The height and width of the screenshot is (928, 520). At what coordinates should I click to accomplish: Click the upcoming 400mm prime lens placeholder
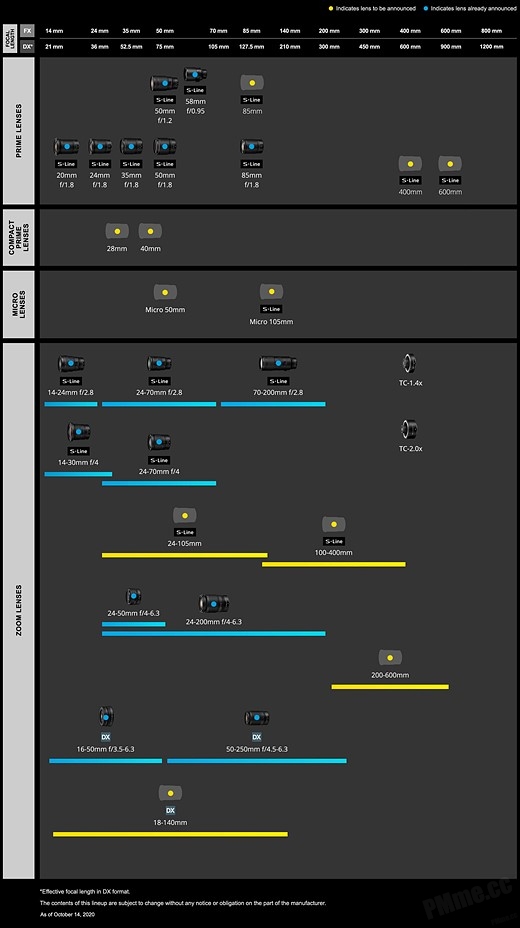[x=410, y=164]
